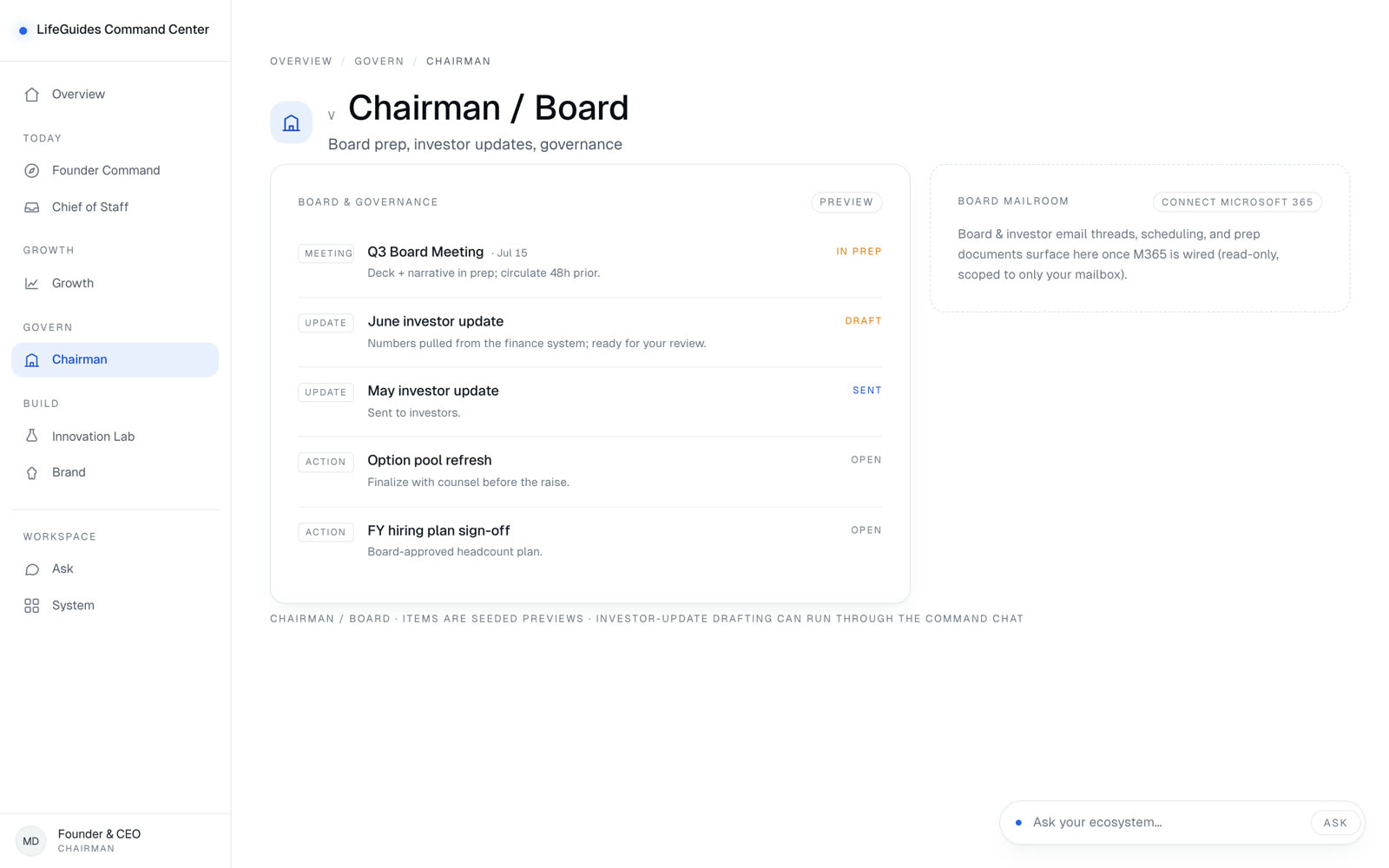The image size is (1389, 868).
Task: Open the Option pool refresh action
Action: click(590, 471)
